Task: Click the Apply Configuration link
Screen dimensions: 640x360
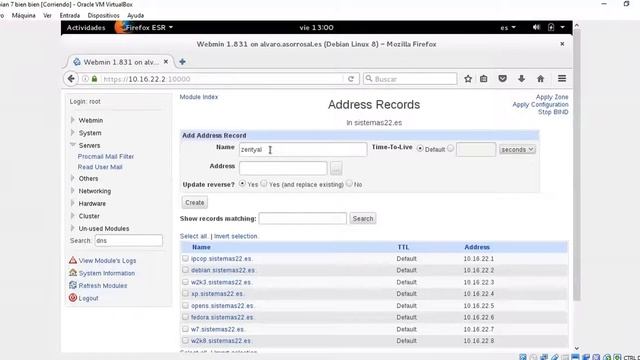Action: (x=540, y=104)
